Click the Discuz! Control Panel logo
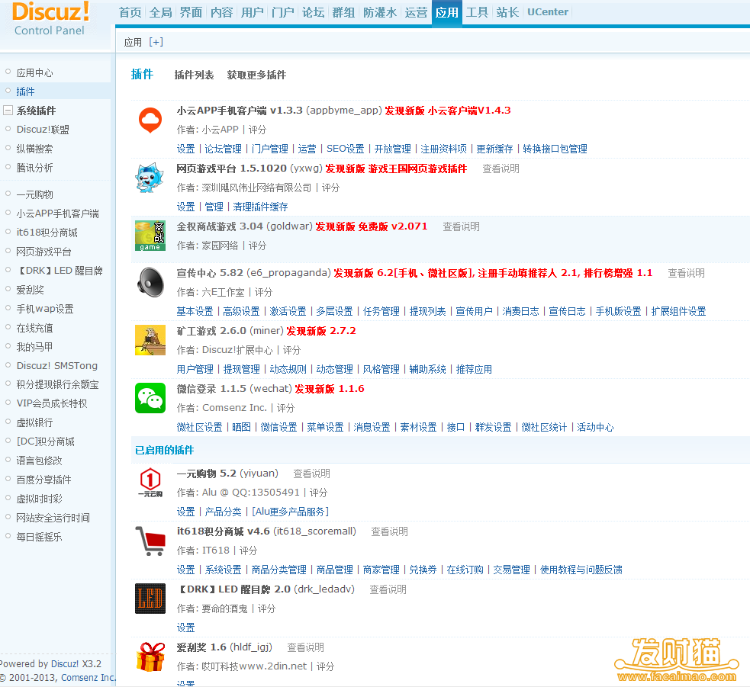Image resolution: width=750 pixels, height=687 pixels. click(x=50, y=19)
